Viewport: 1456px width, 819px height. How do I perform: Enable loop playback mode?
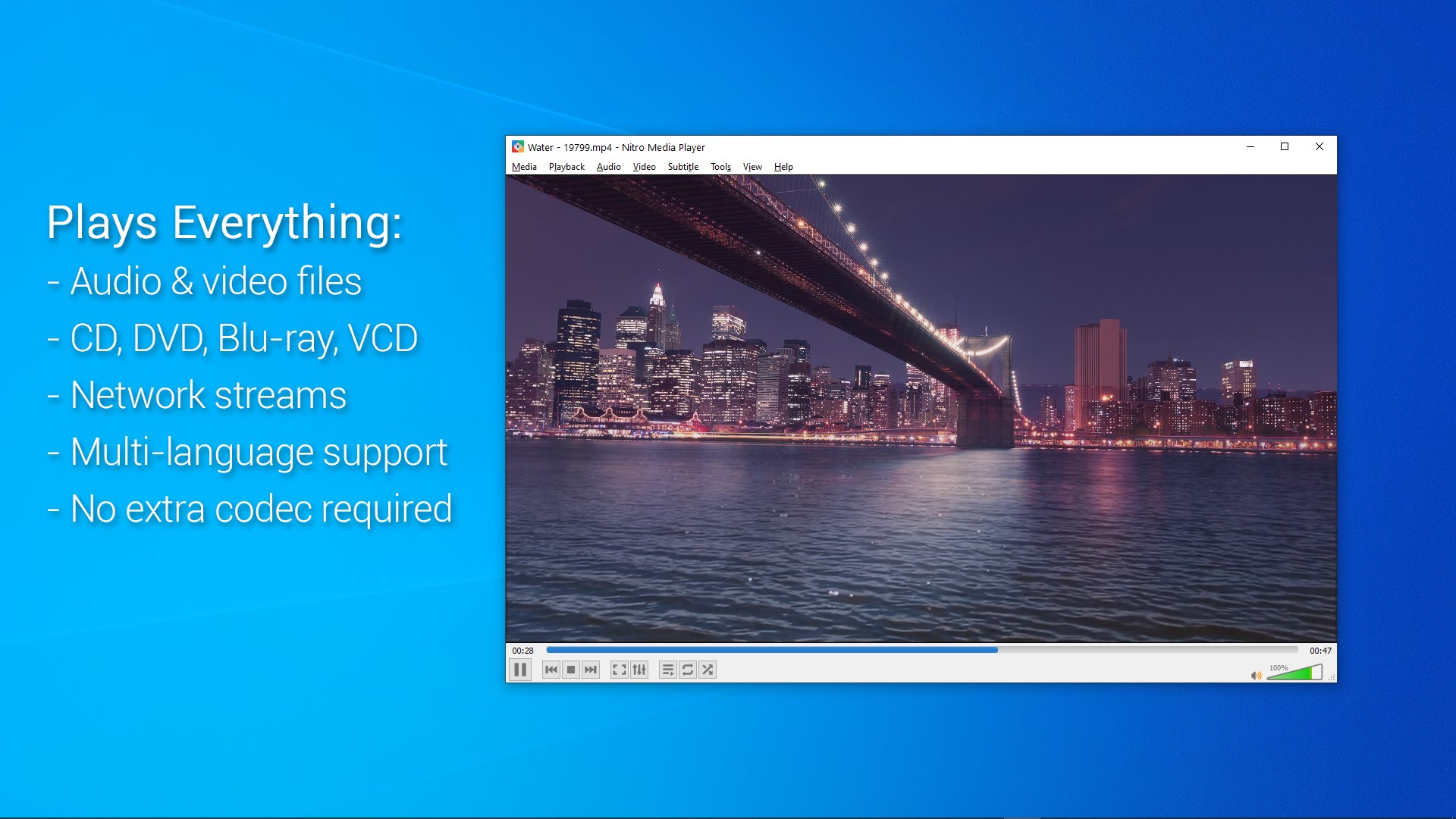pos(689,670)
